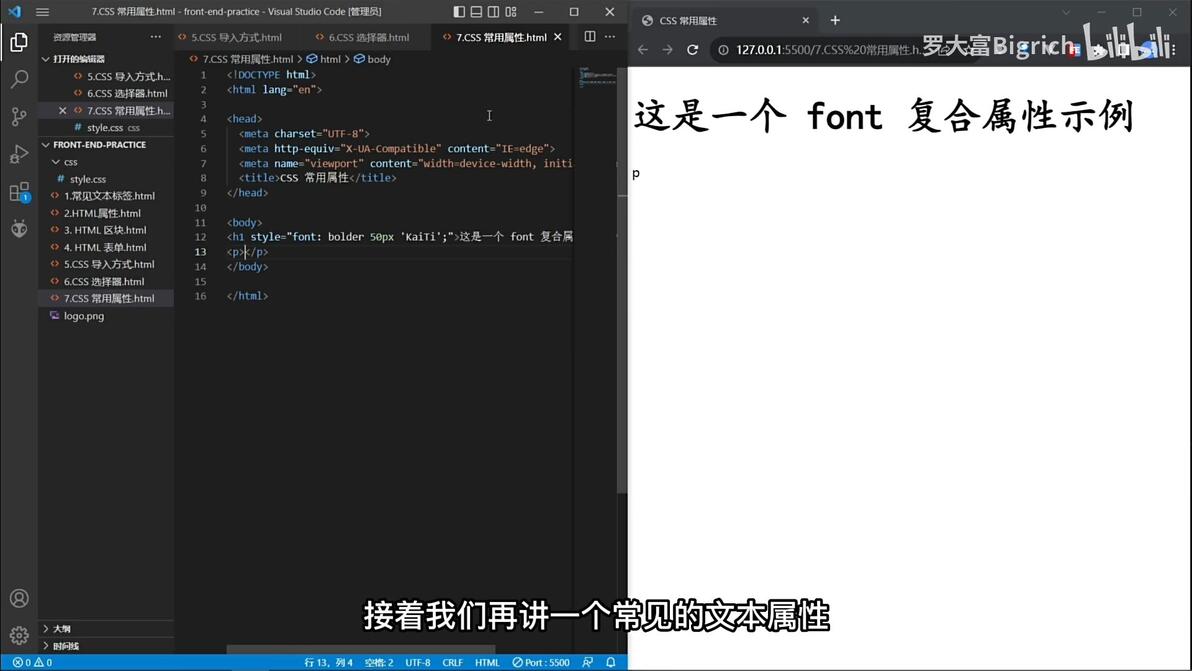Place cursor on line 13 paragraph tag

point(248,252)
